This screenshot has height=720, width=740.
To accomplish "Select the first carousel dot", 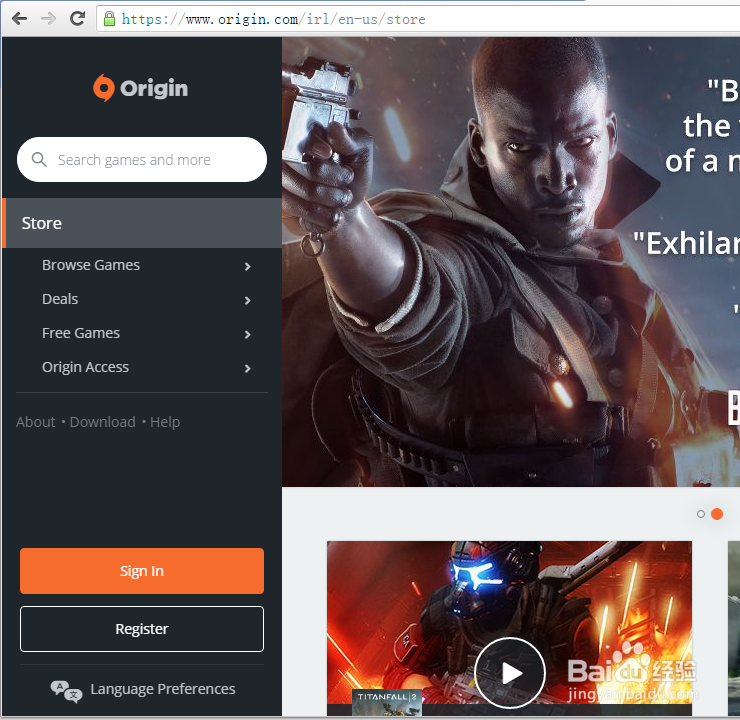I will 701,514.
